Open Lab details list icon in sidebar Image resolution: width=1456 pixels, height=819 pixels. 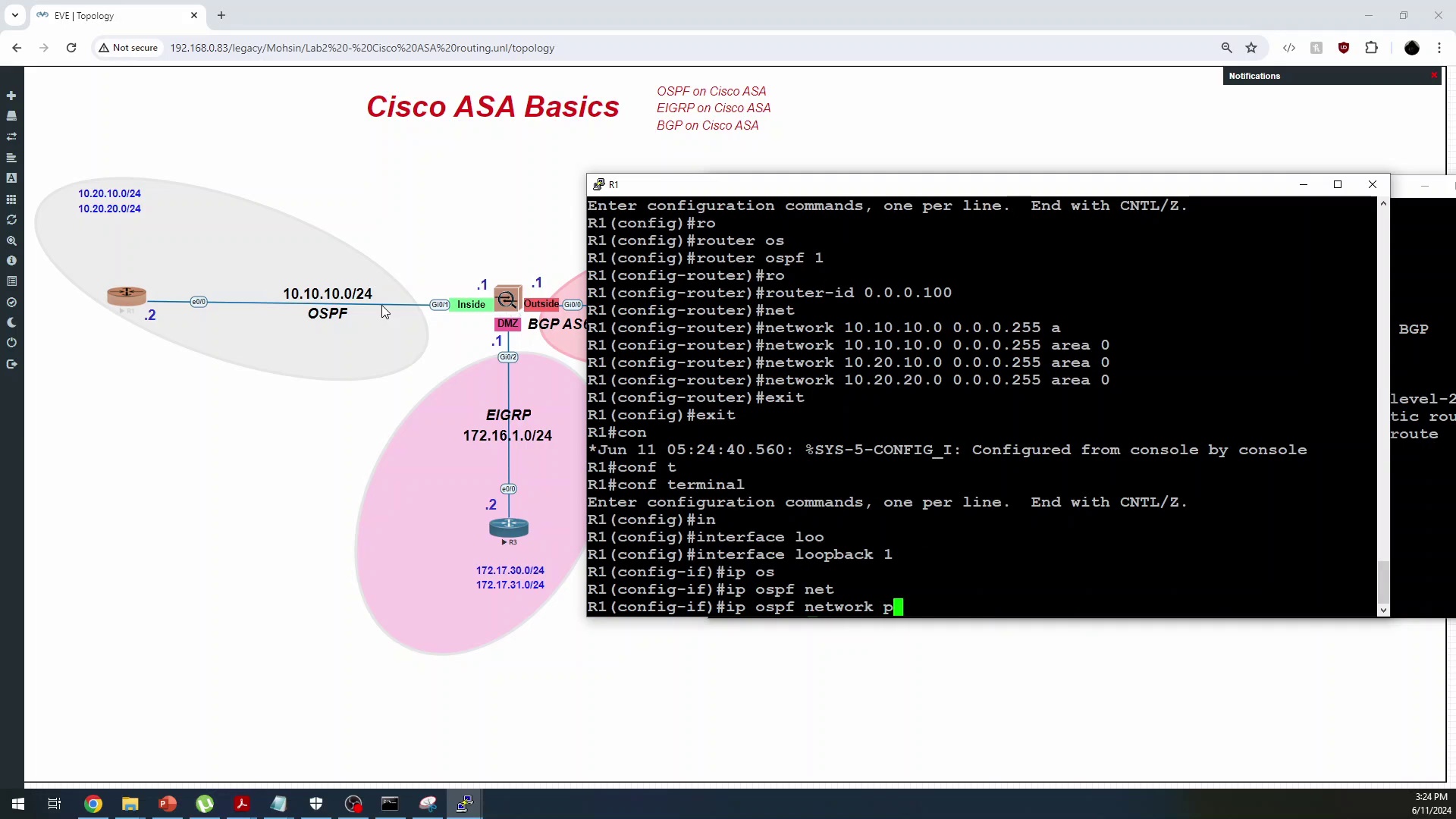[11, 281]
